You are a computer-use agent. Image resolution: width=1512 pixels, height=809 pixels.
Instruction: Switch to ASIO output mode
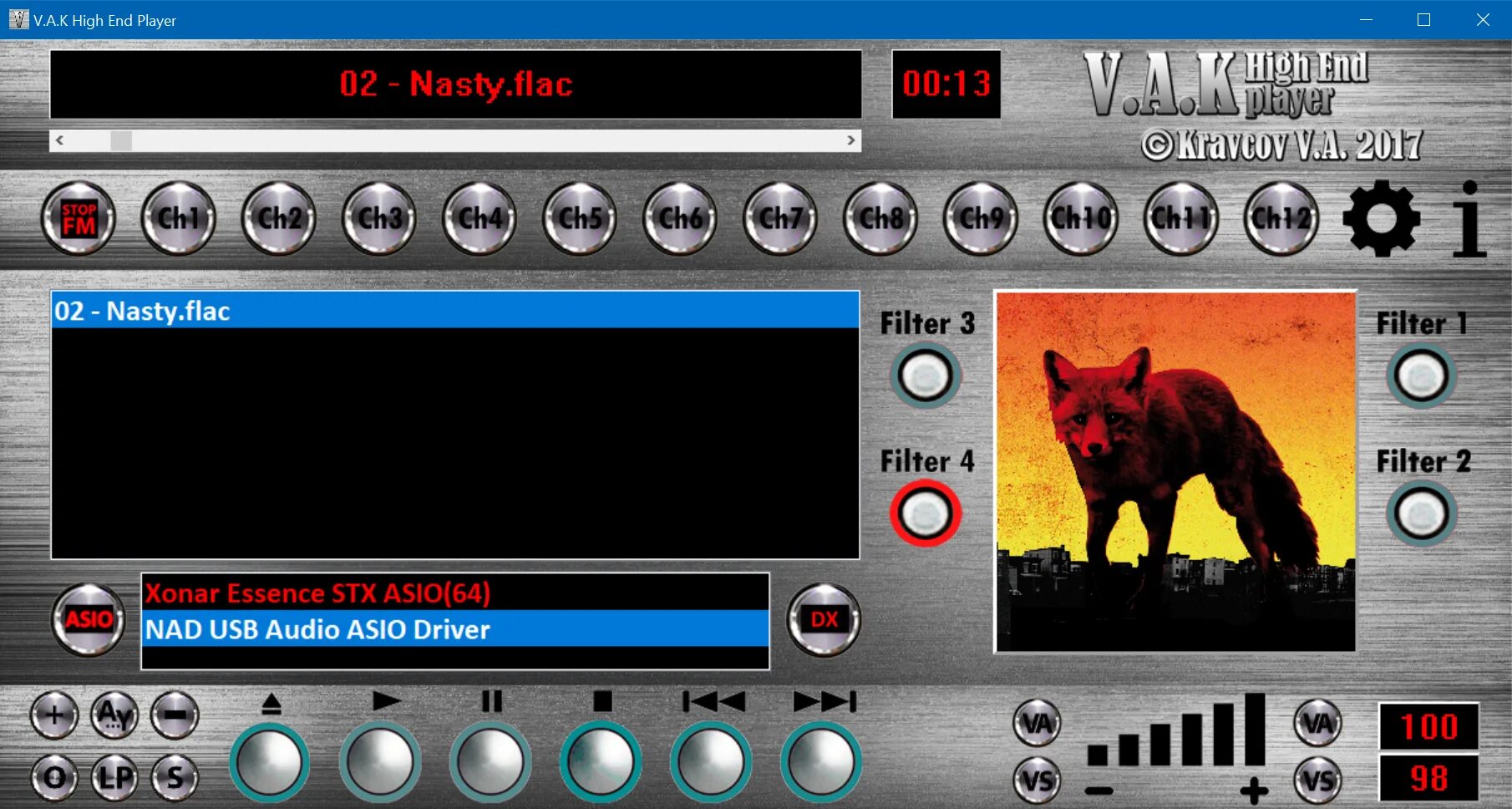tap(89, 619)
